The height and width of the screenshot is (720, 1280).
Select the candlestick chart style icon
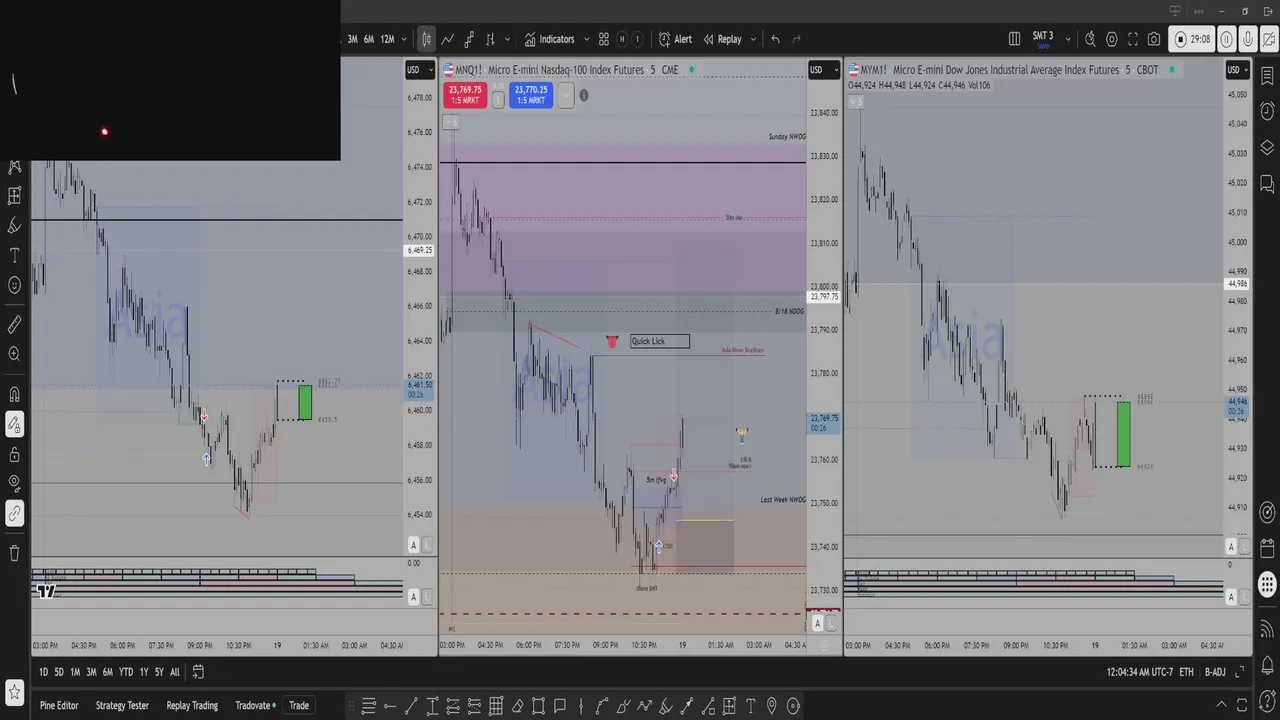click(426, 39)
